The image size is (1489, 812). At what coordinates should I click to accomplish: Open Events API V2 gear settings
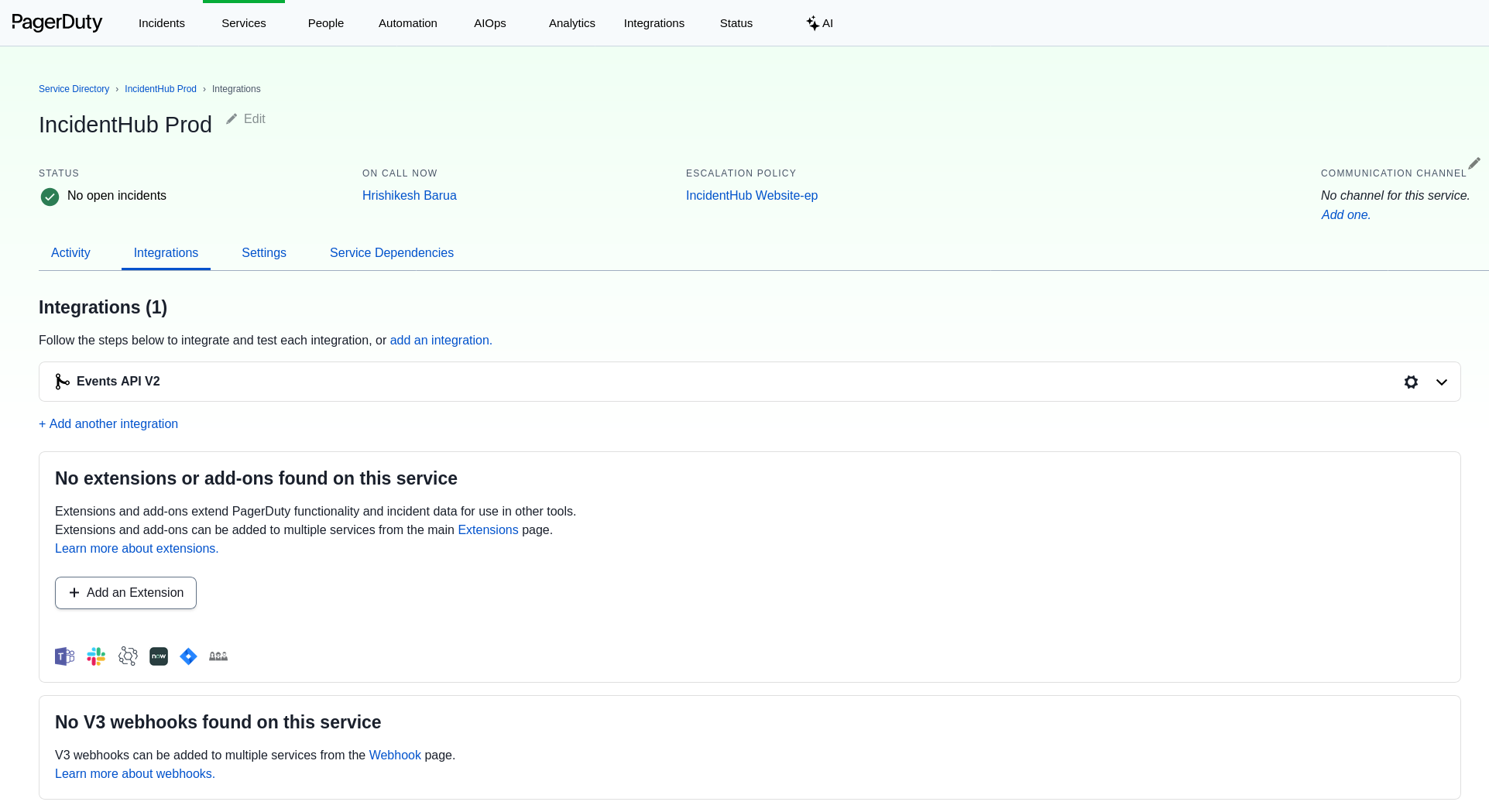tap(1411, 382)
